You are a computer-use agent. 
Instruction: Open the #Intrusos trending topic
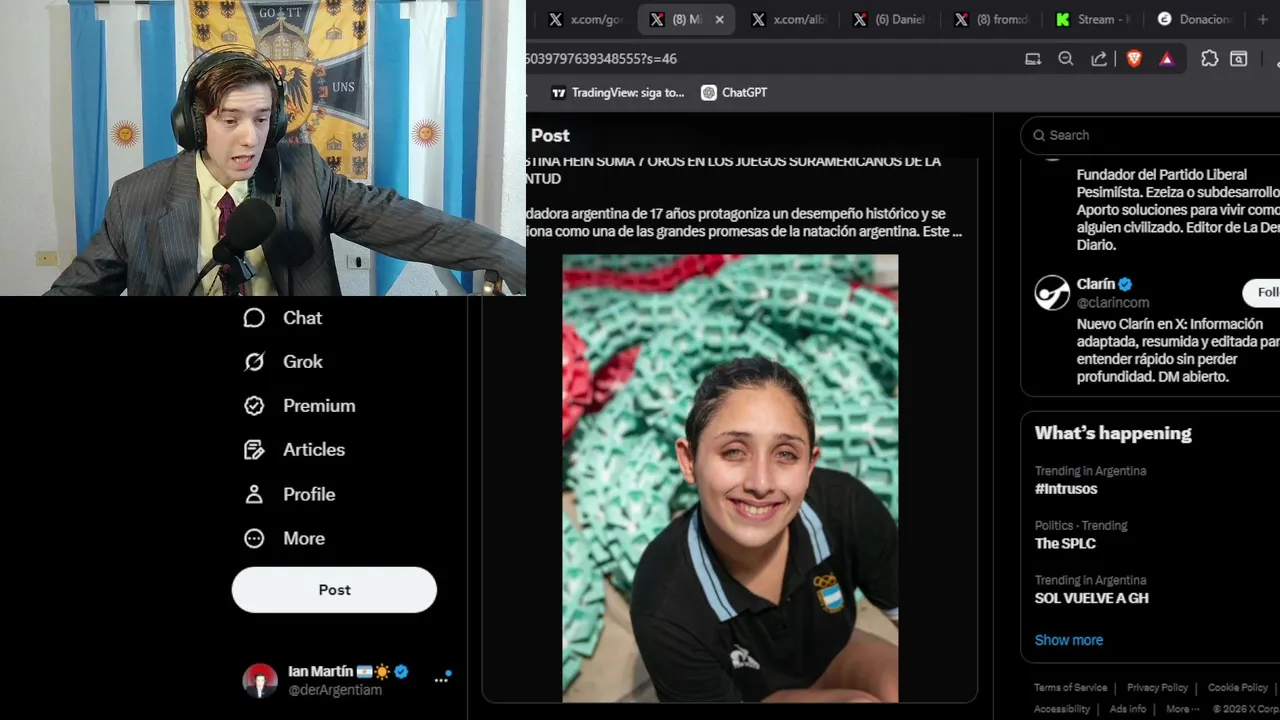(x=1066, y=489)
